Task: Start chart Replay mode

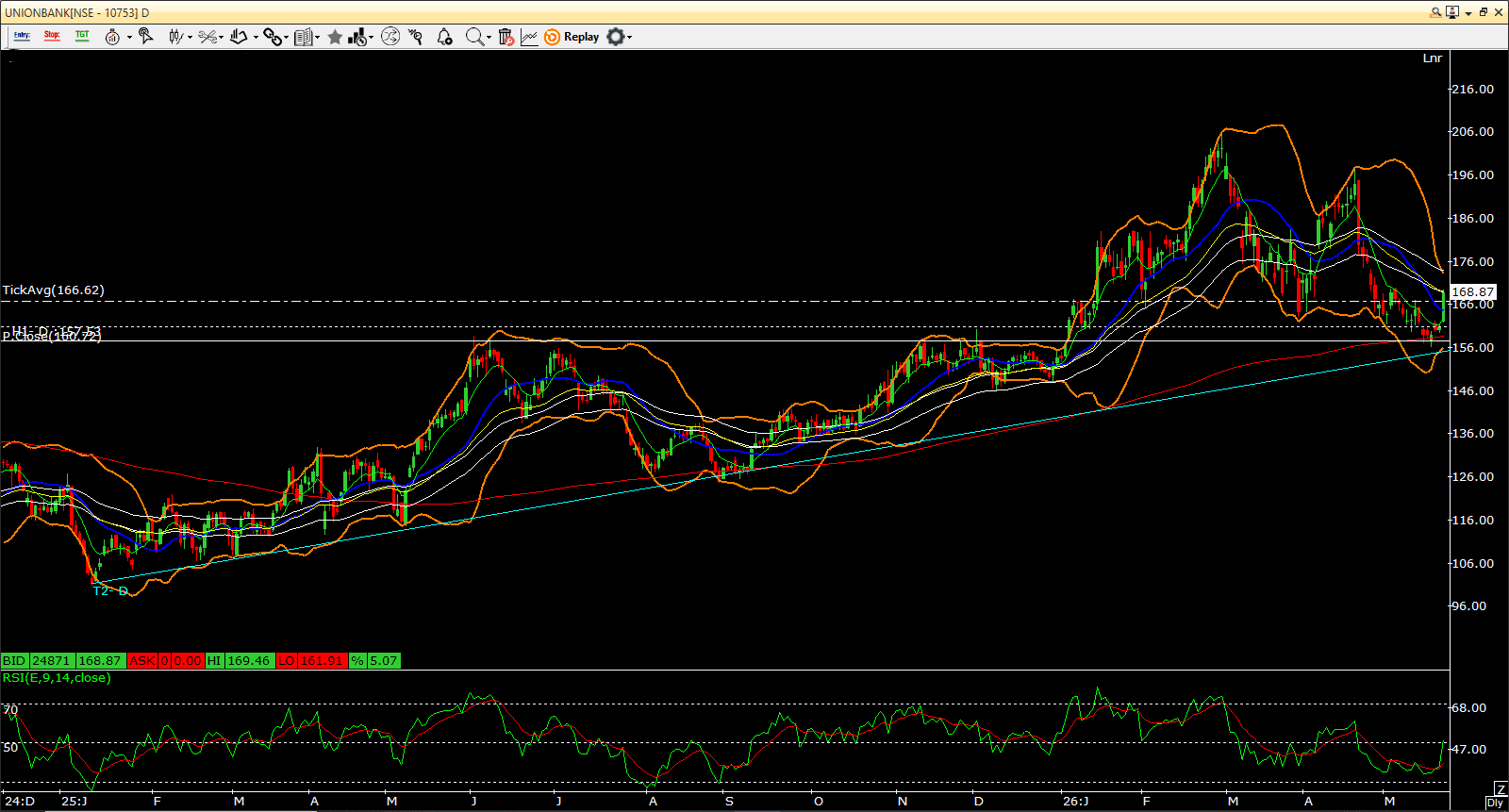Action: point(572,37)
